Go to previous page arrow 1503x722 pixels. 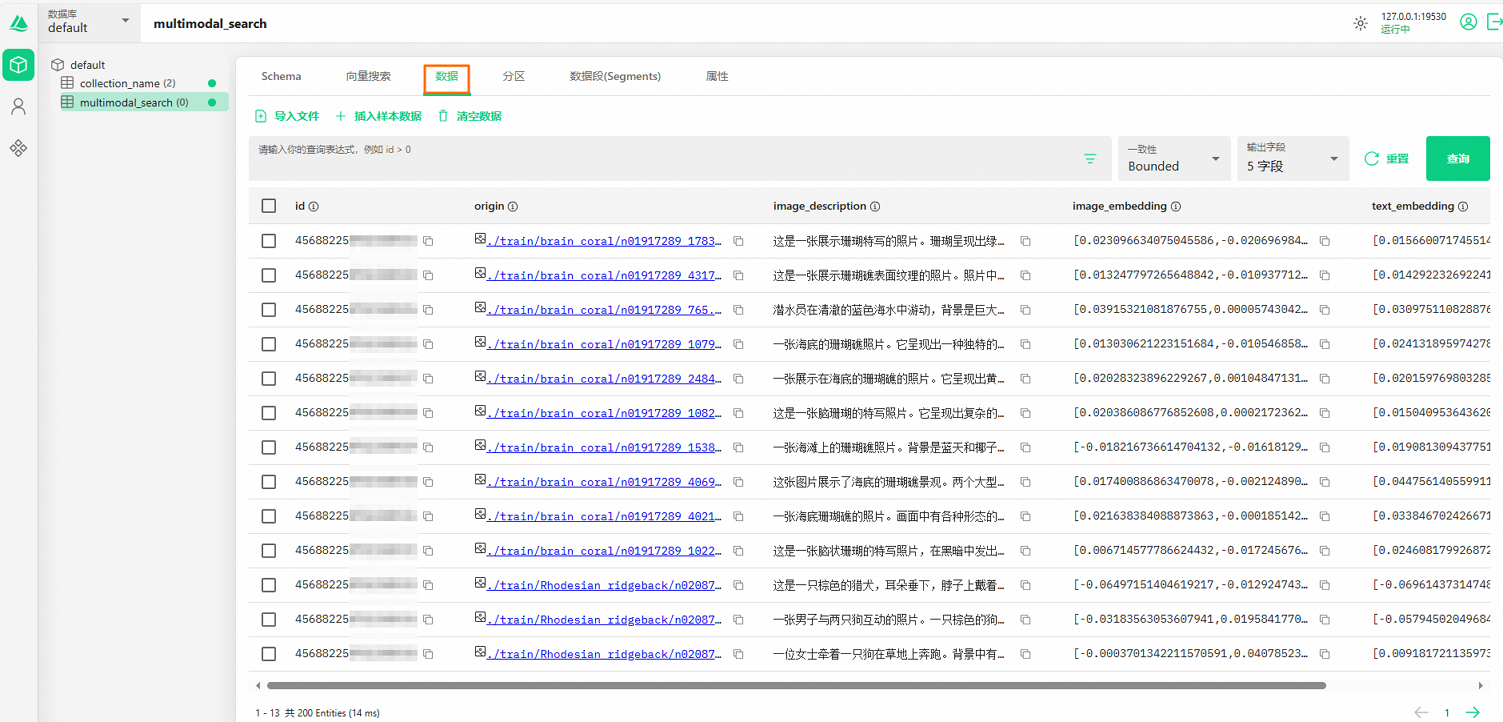click(x=1421, y=712)
